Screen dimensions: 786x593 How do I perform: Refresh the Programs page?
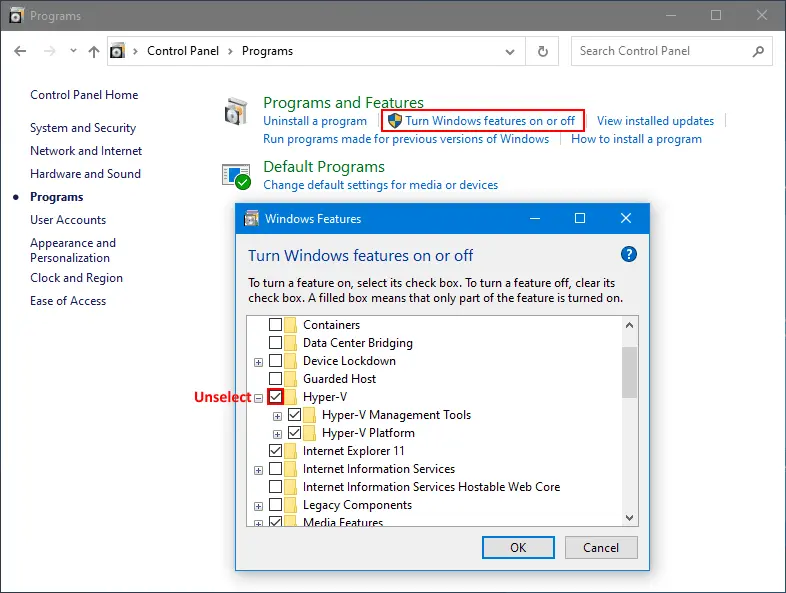(x=542, y=51)
